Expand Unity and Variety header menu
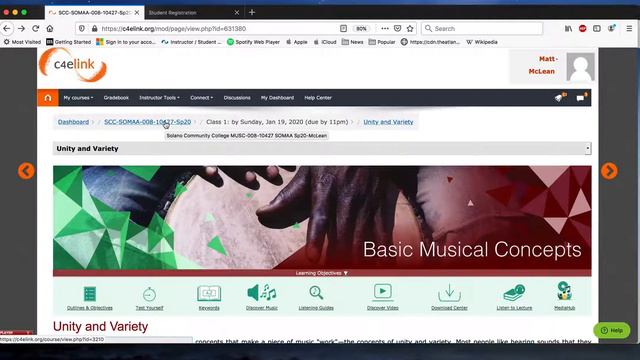Viewport: 640px width, 360px height. pos(588,149)
